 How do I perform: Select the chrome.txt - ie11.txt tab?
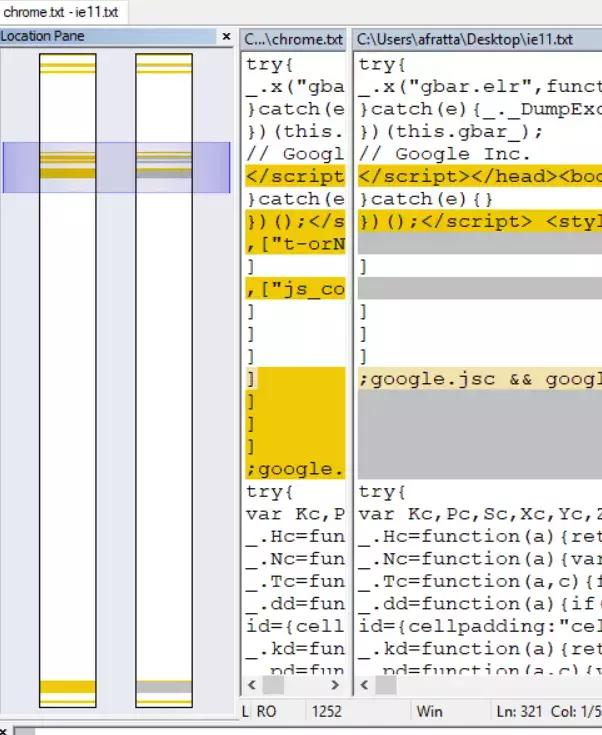[61, 12]
